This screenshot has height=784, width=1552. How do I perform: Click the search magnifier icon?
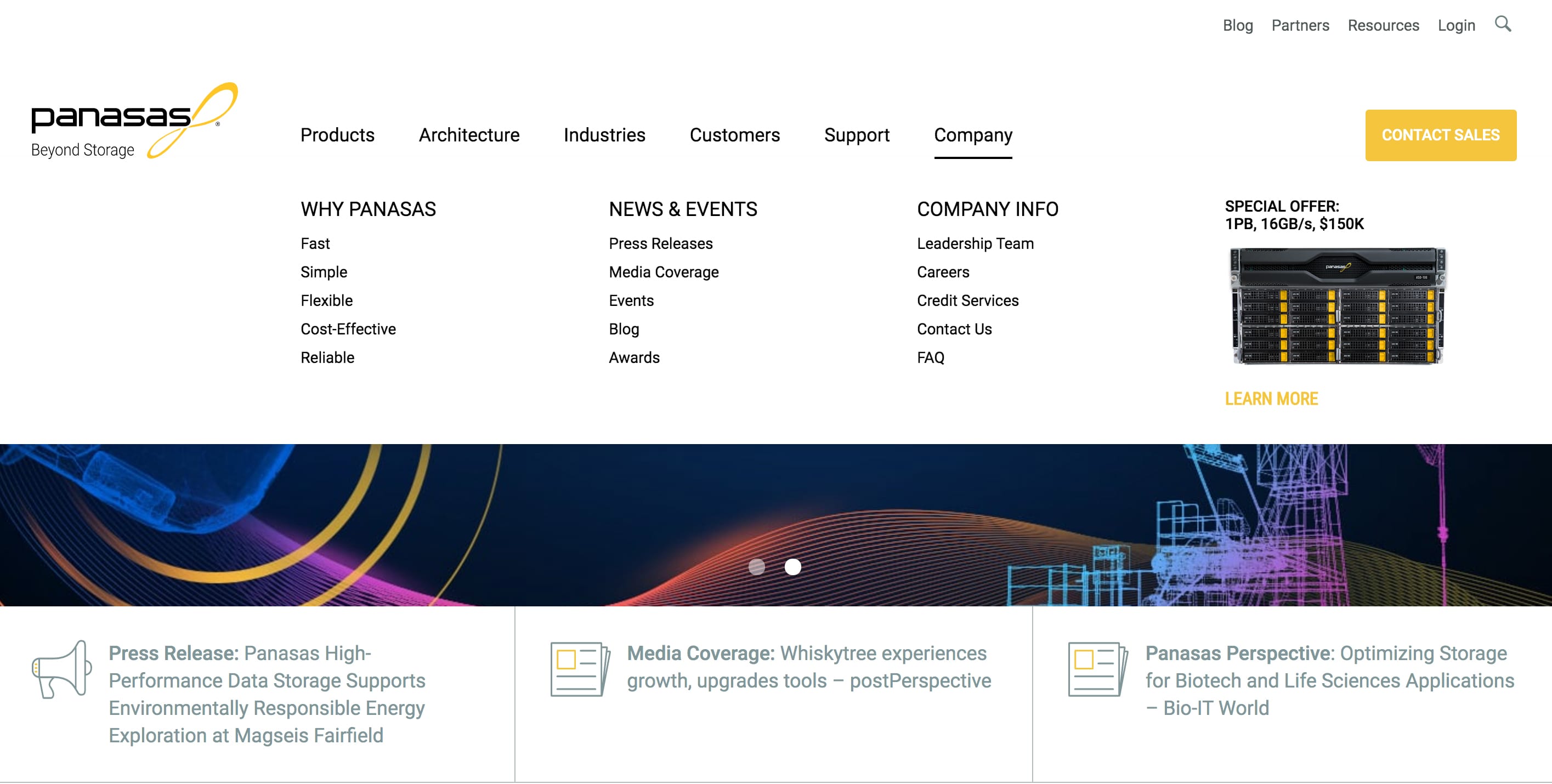click(1503, 24)
